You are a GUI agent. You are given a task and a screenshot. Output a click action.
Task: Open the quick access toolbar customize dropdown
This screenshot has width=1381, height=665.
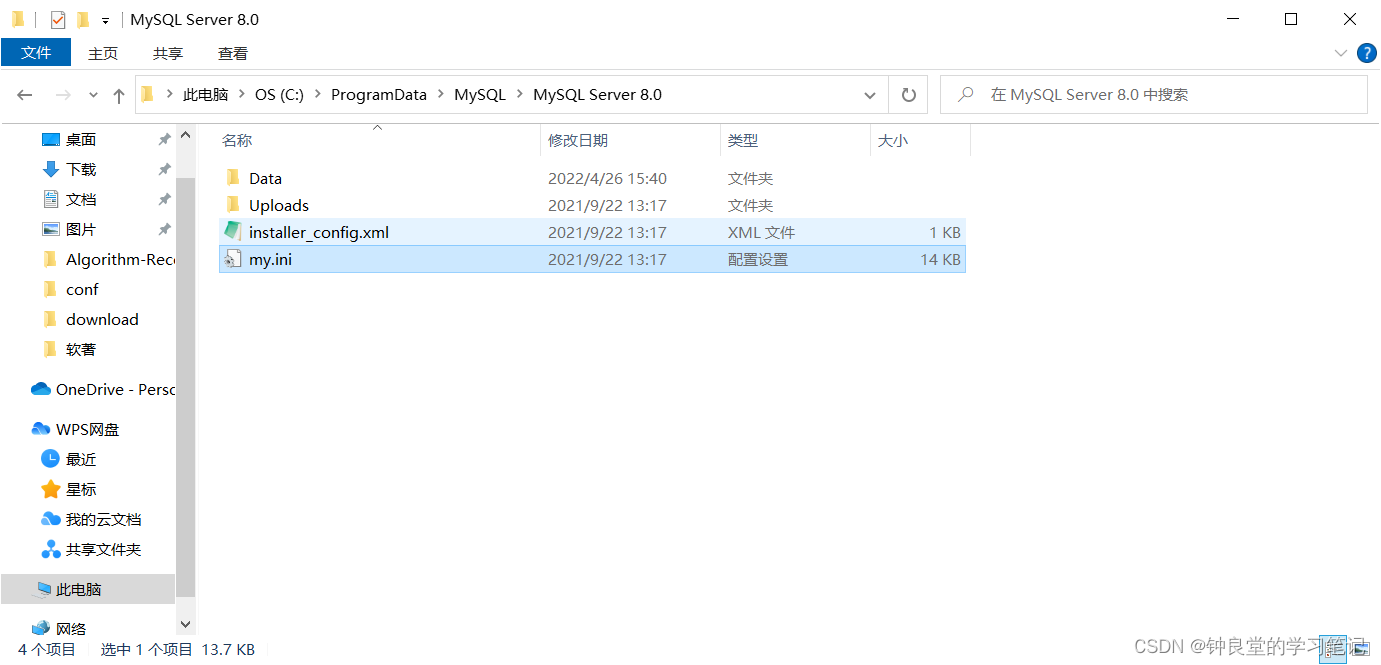(x=105, y=20)
